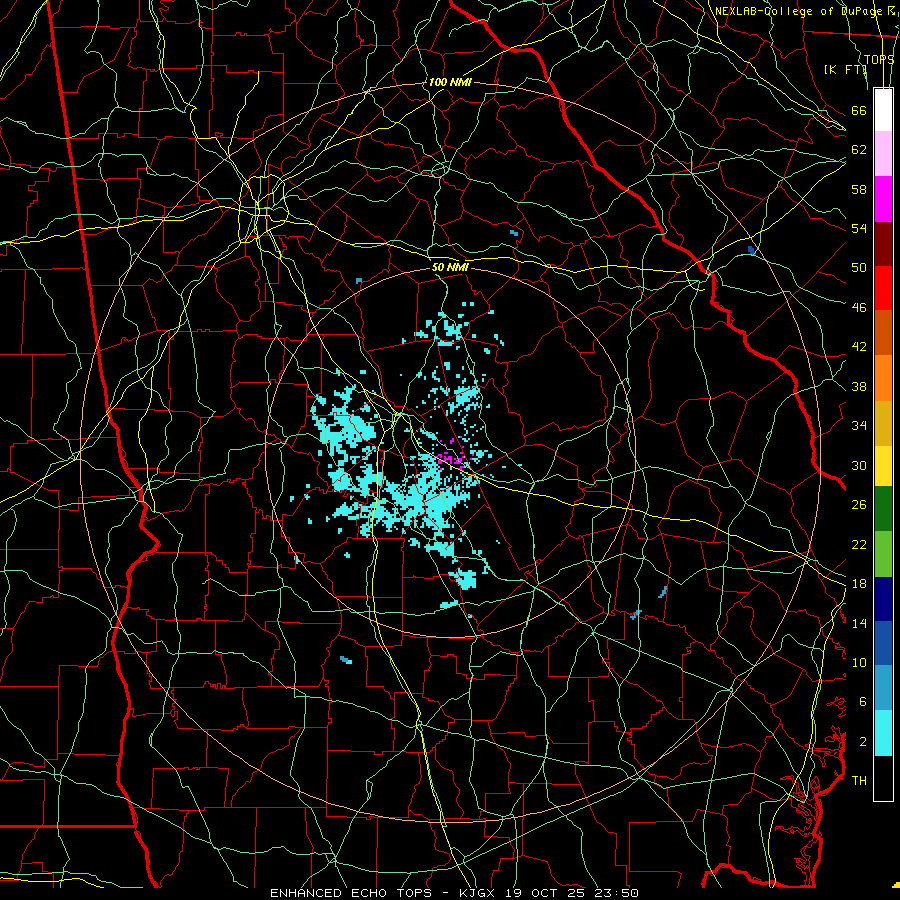Image resolution: width=900 pixels, height=900 pixels.
Task: Click the legend value "22"
Action: coord(859,544)
